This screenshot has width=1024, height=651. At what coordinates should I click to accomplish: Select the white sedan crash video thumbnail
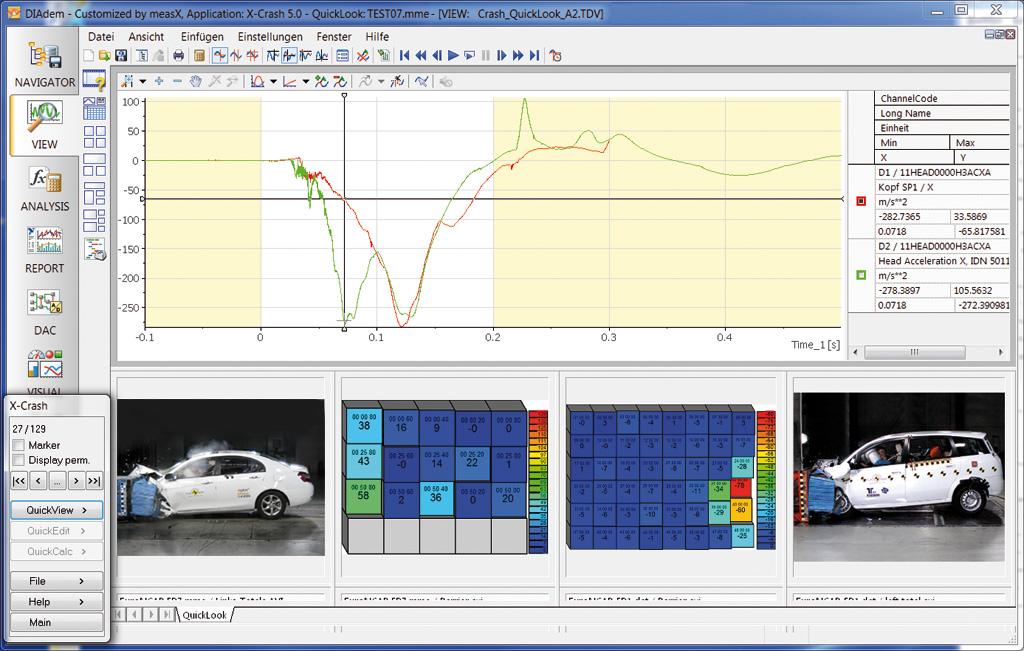click(x=221, y=477)
